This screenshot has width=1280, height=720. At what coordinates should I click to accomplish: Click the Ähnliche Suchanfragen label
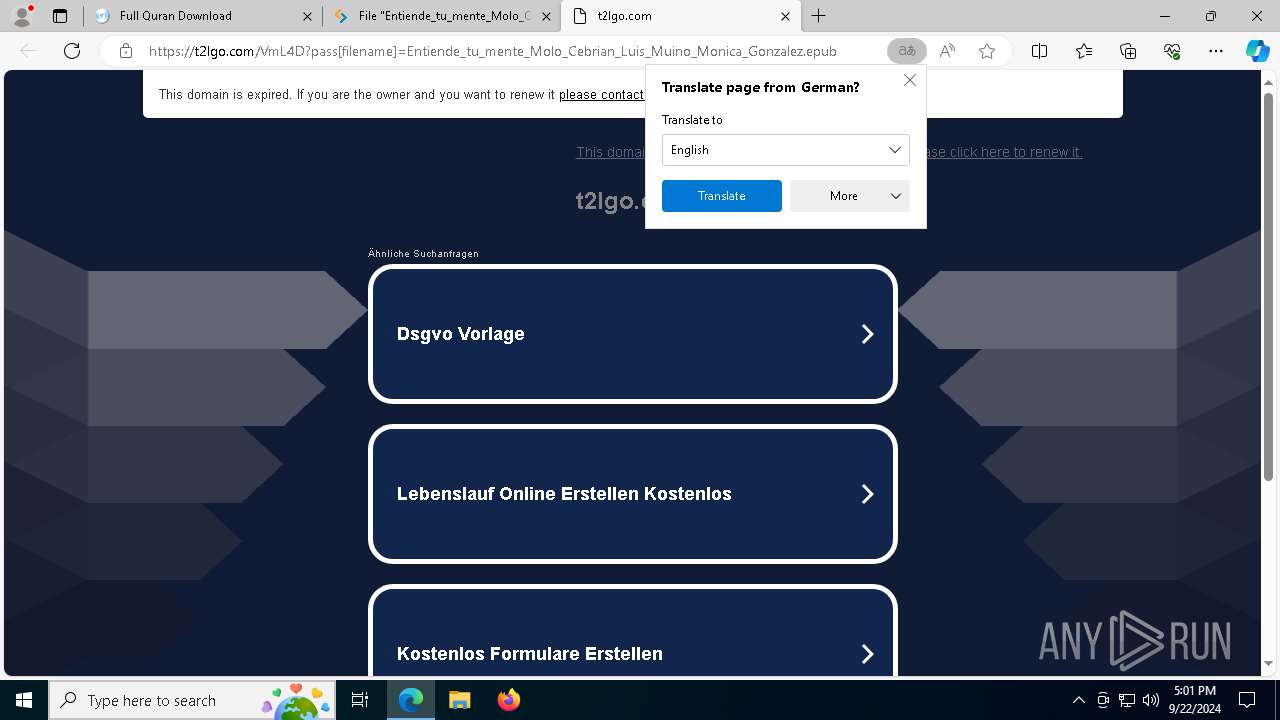coord(423,254)
